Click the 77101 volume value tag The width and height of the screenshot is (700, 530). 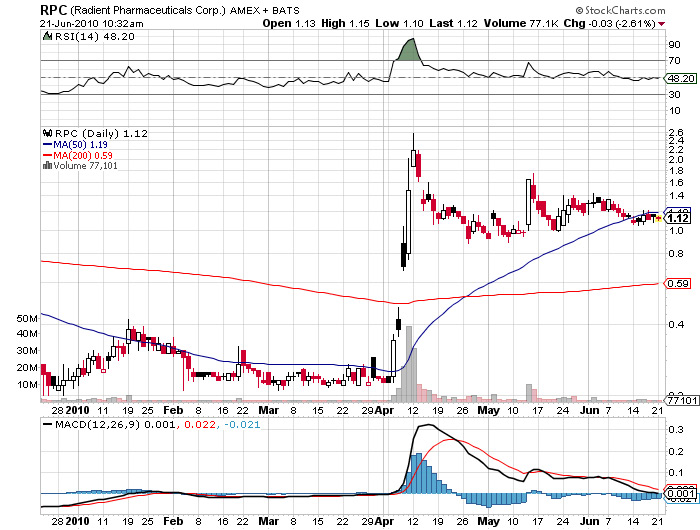[682, 400]
